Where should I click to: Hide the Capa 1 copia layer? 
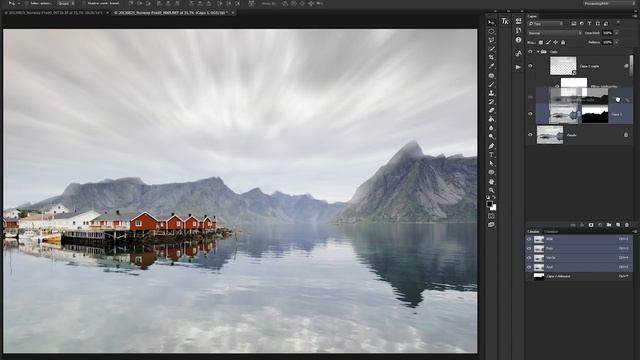tap(530, 66)
